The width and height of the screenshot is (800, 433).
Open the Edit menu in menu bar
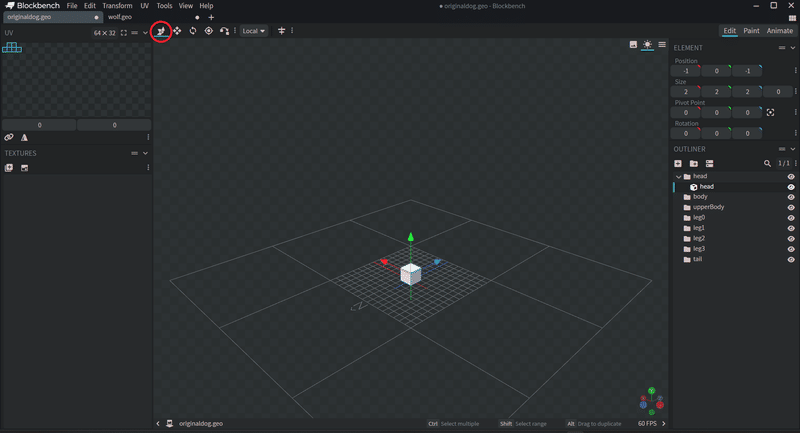(x=90, y=6)
